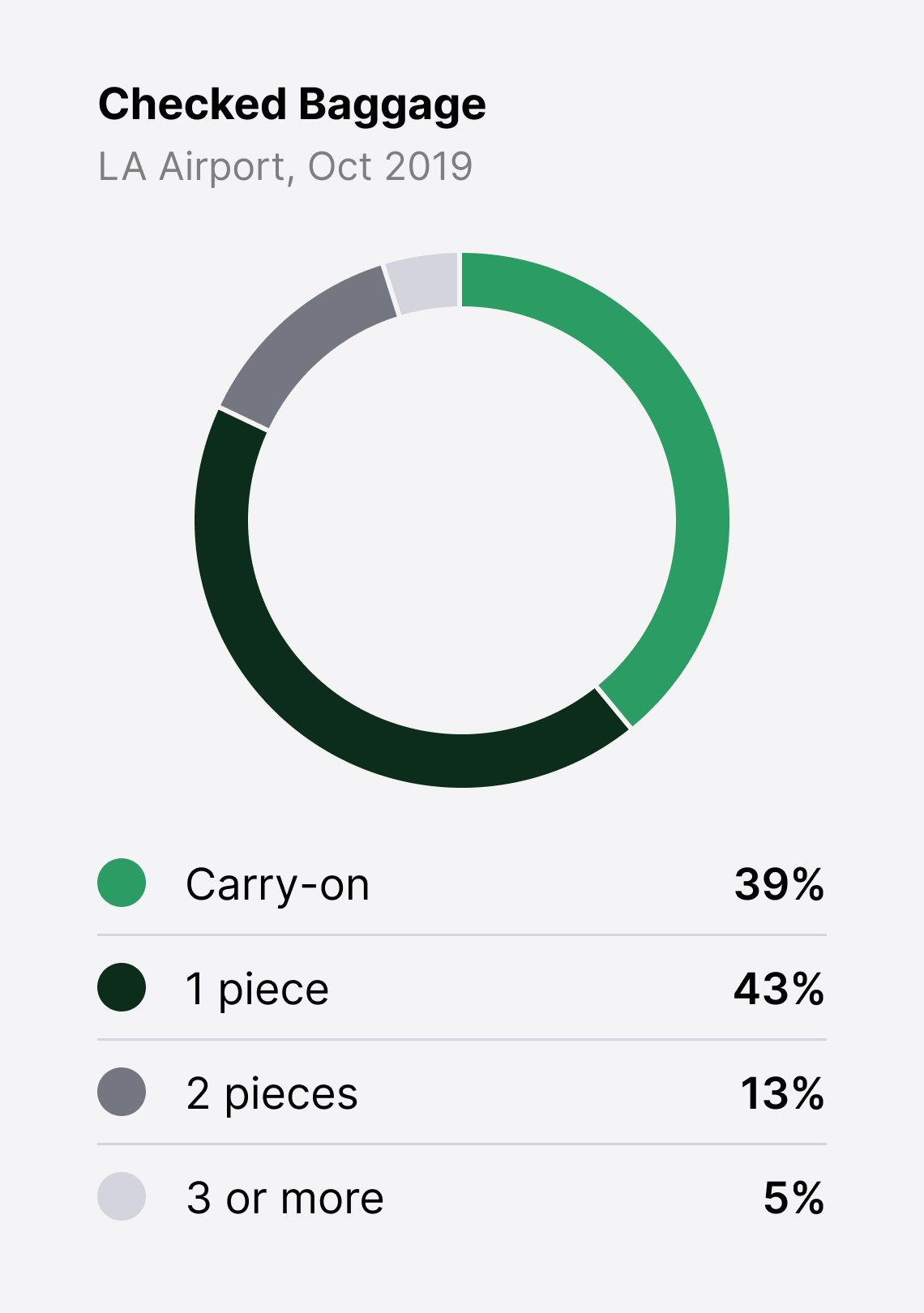Click the 5% value for 3 or more

click(794, 1198)
